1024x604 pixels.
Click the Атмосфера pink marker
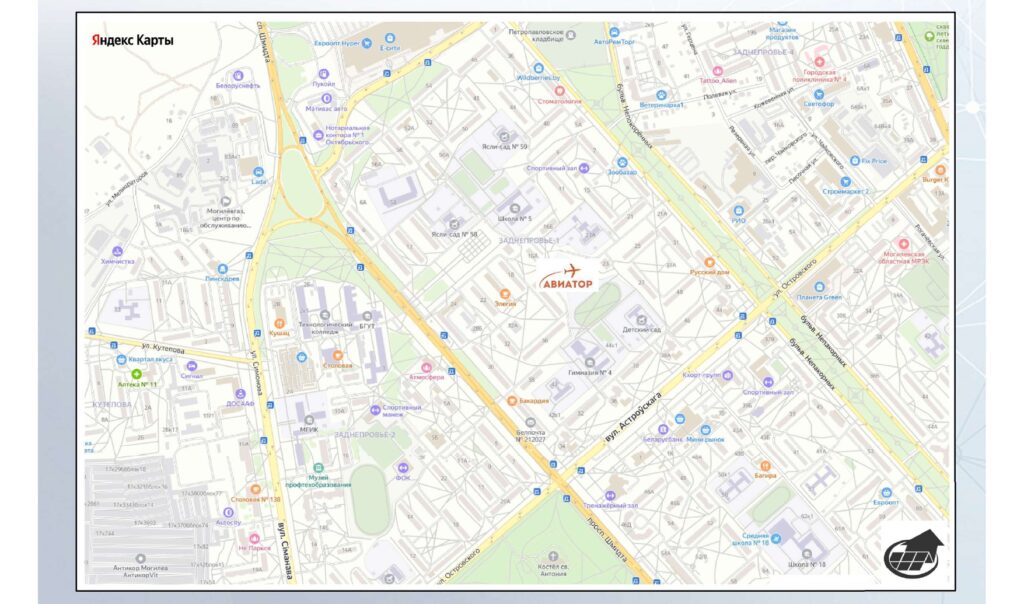pos(426,368)
